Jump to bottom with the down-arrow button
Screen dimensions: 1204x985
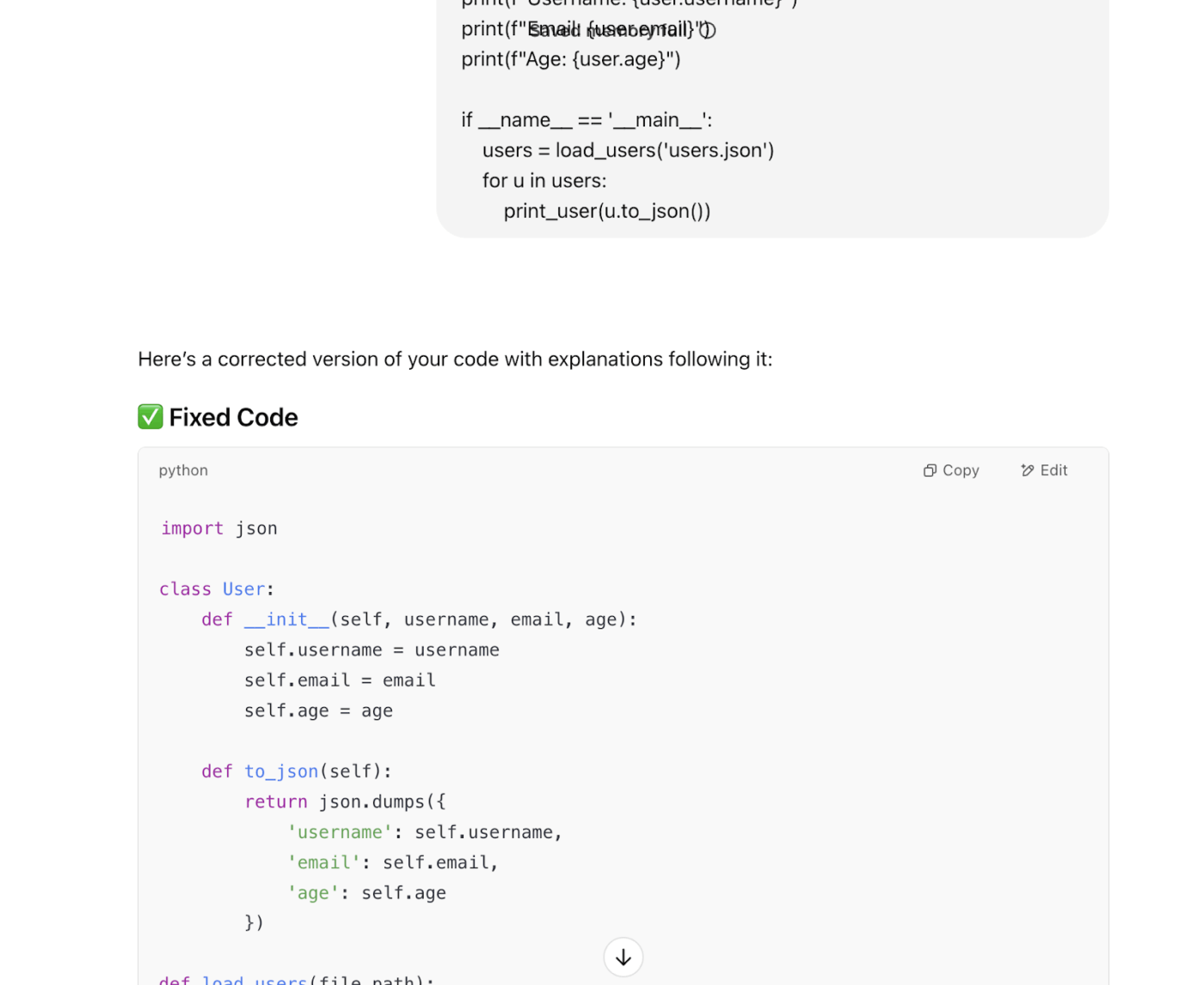[623, 957]
